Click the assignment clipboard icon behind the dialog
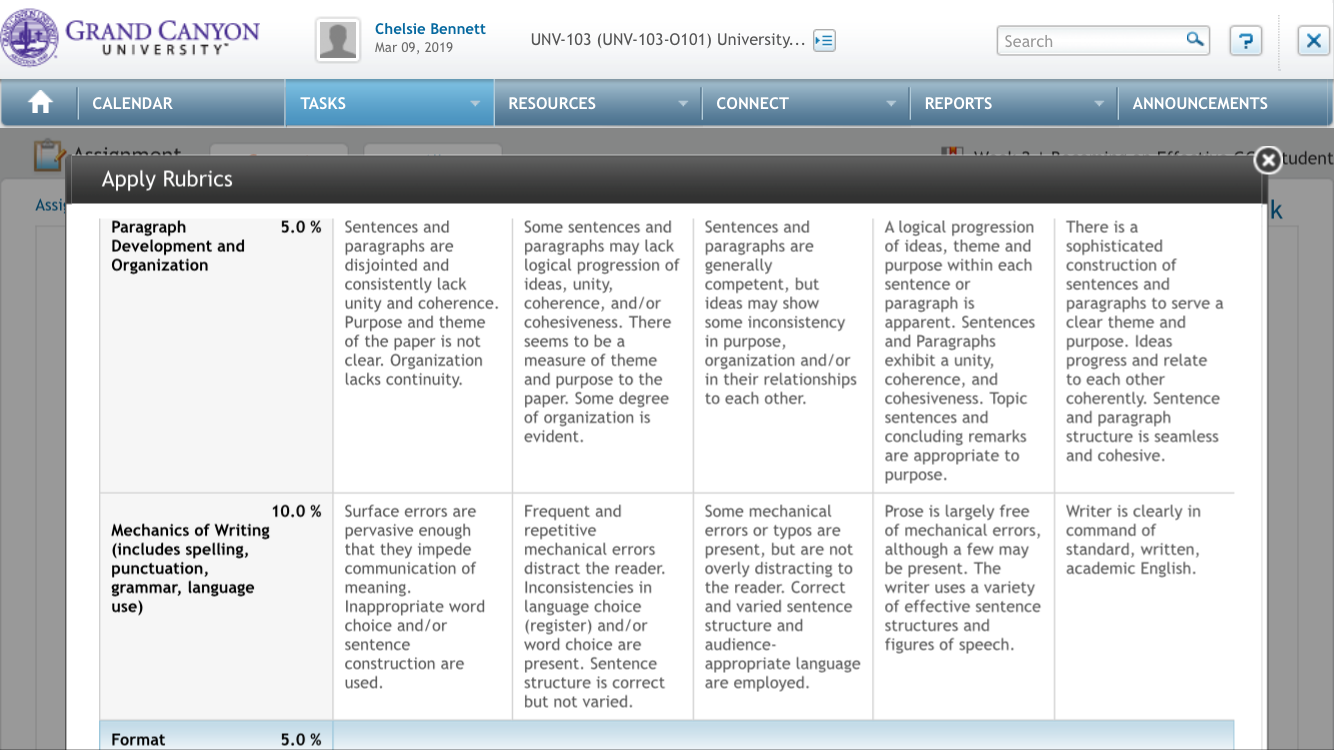The width and height of the screenshot is (1334, 750). click(x=48, y=156)
